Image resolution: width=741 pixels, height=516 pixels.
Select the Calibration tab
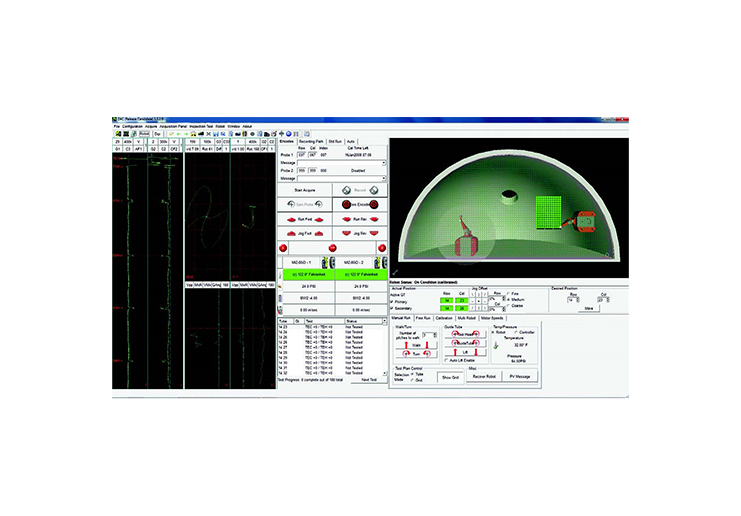point(444,318)
